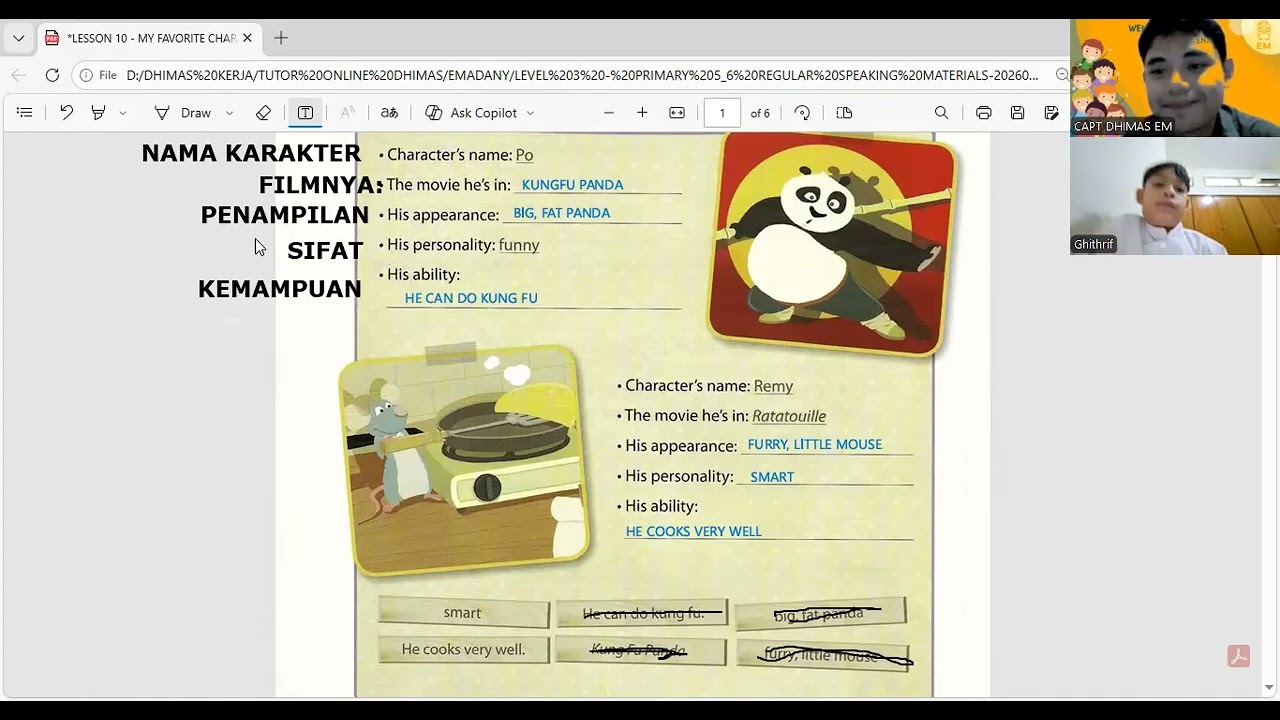The image size is (1280, 720).
Task: Click the crossed-out 'He can do kung fu.' box
Action: (x=644, y=613)
